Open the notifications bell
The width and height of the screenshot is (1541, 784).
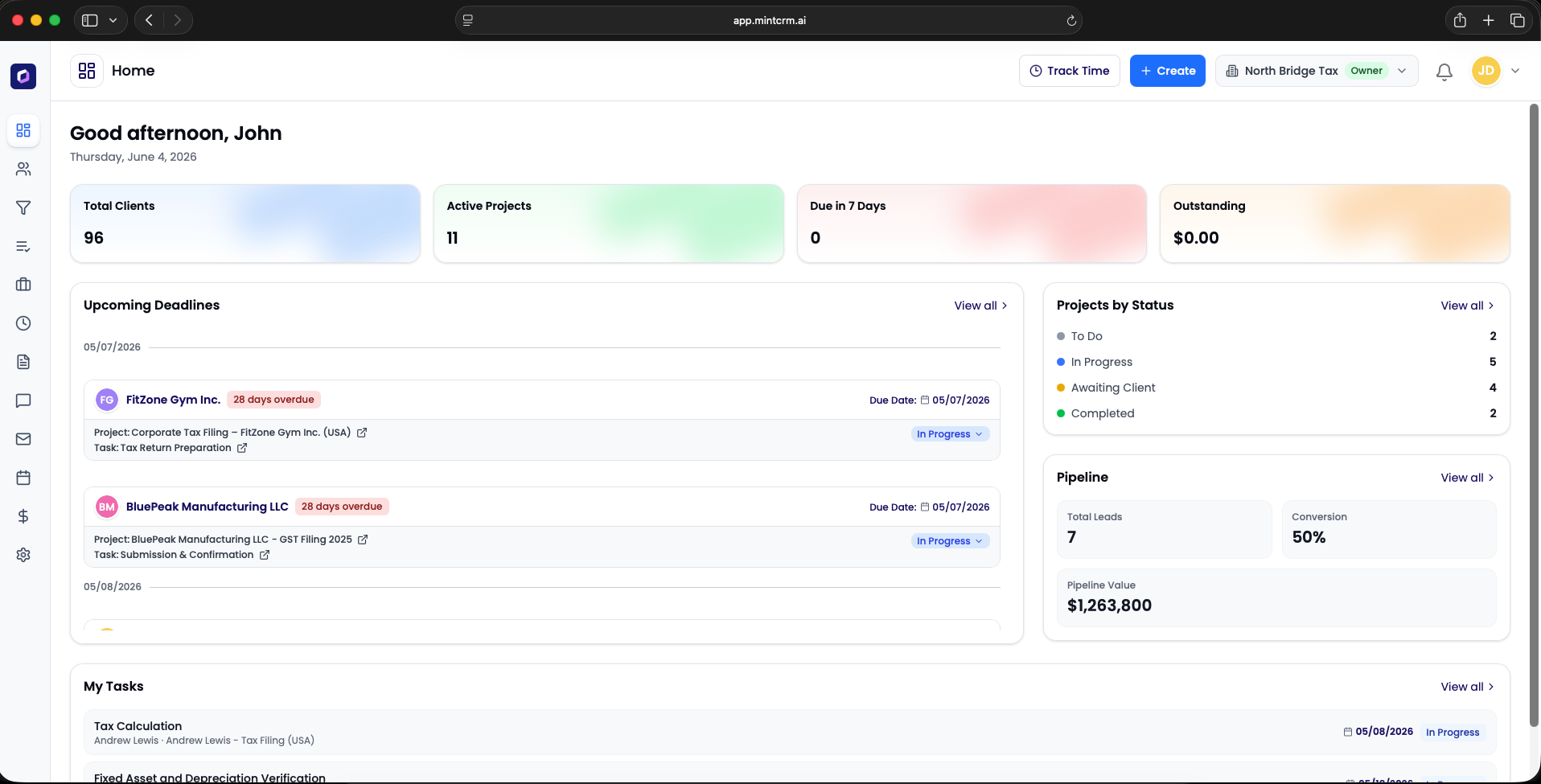[1444, 72]
